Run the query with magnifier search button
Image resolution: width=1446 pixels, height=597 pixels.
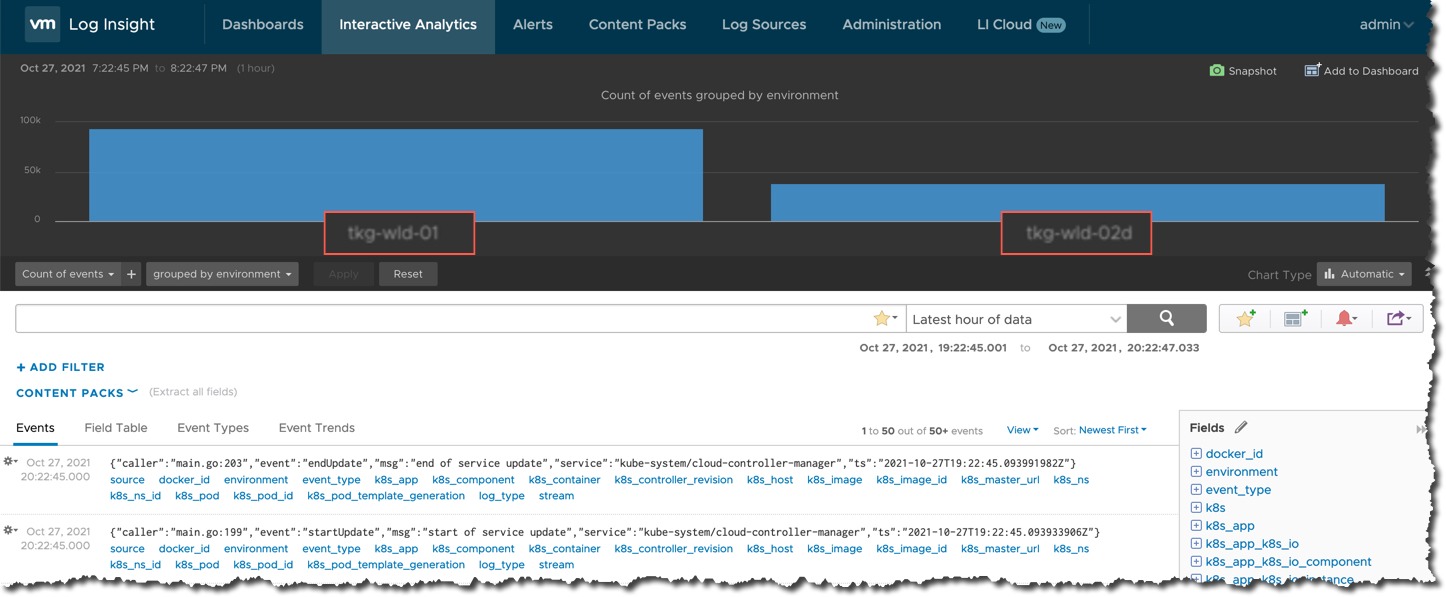pos(1166,319)
